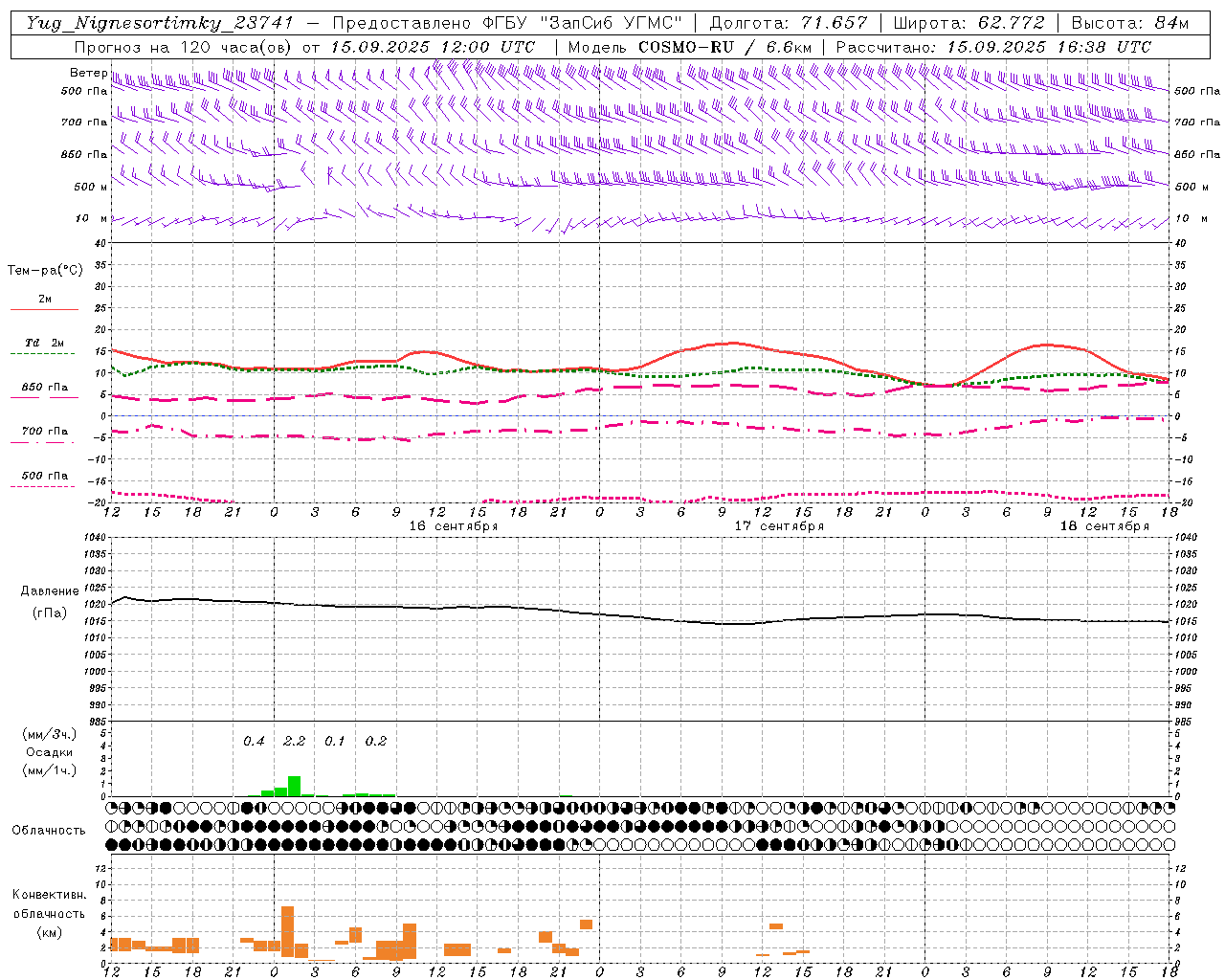Select the text Предоставлено ФГБУ "ЗапСиб УГМС"
This screenshot has height=980, width=1225.
coord(506,23)
